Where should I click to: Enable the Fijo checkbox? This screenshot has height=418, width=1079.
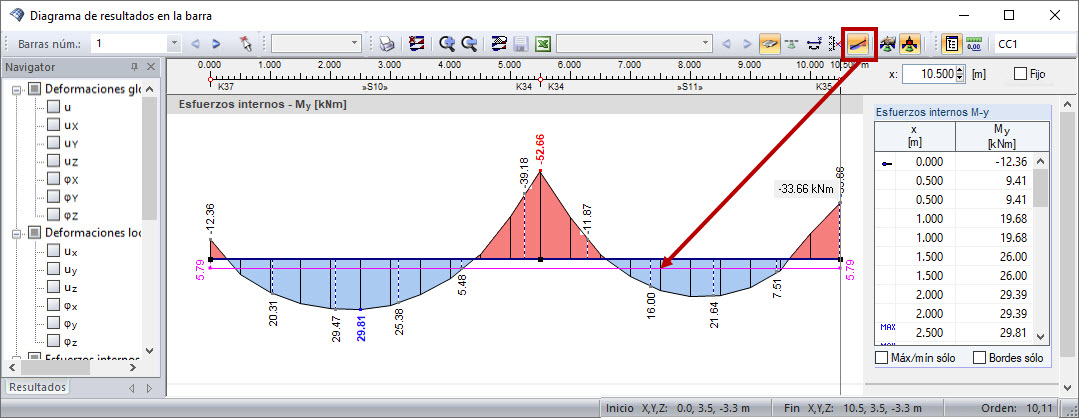[x=1020, y=74]
